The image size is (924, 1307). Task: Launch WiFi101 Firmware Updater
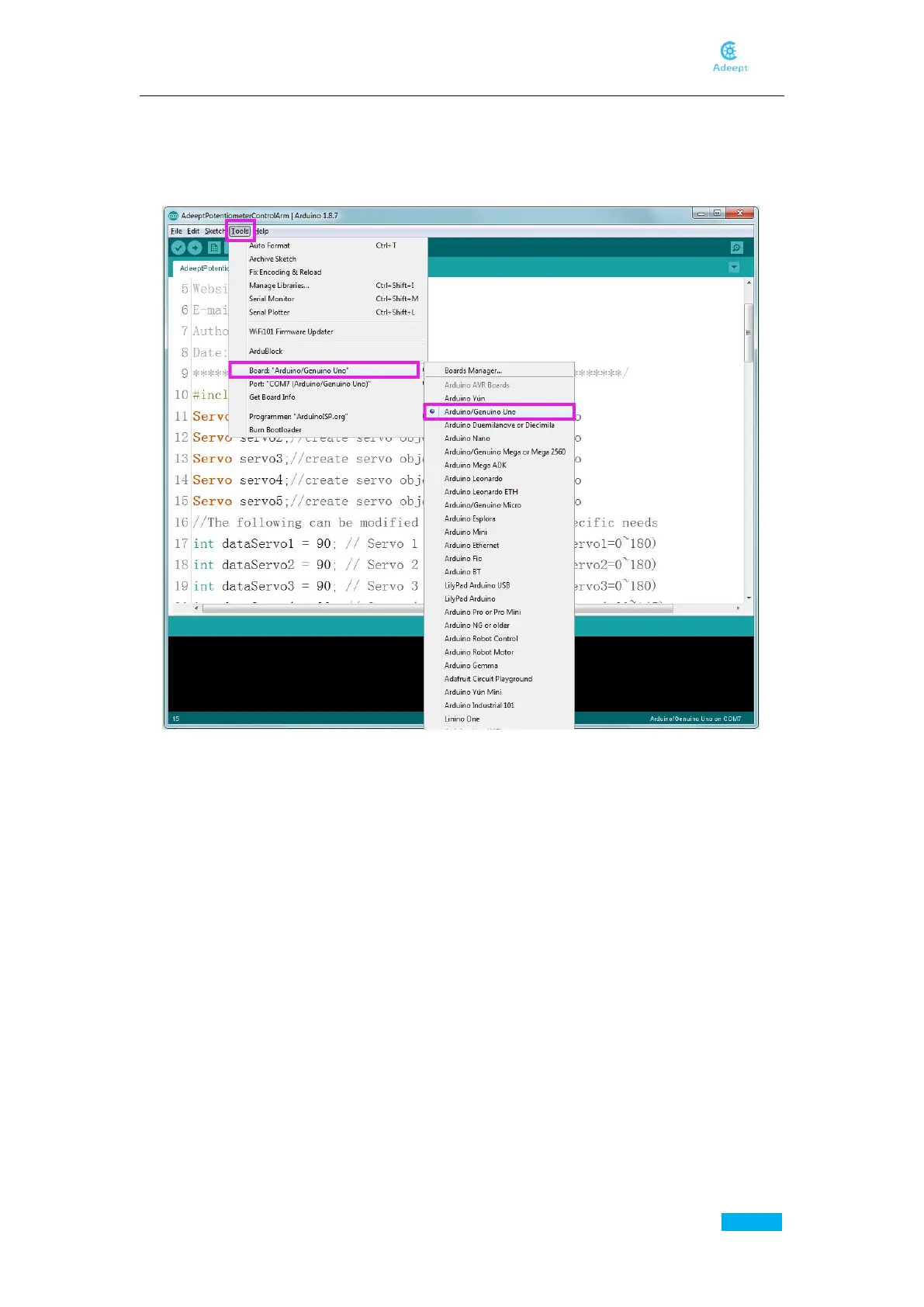point(327,331)
